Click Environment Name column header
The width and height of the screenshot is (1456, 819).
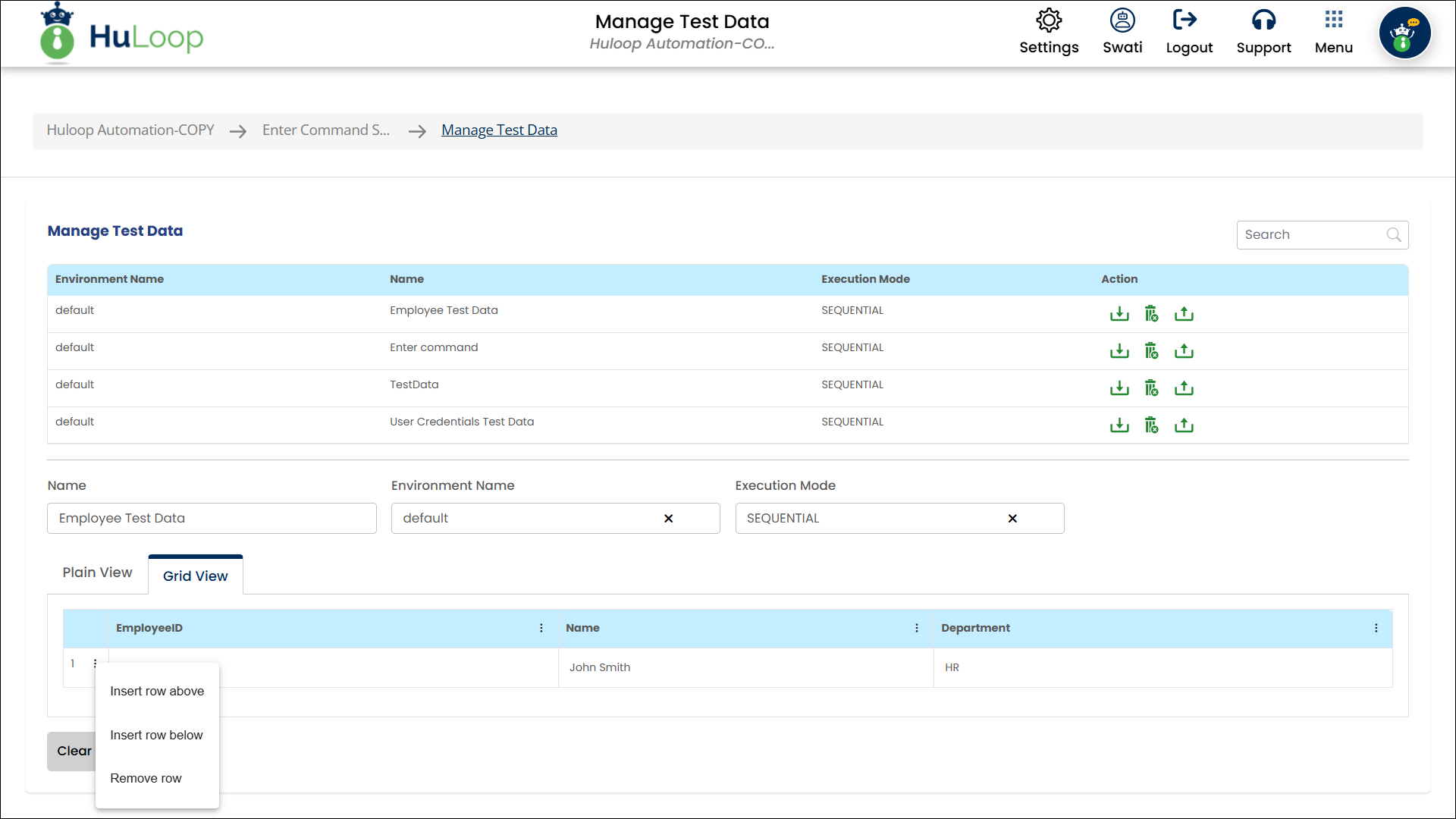(109, 279)
